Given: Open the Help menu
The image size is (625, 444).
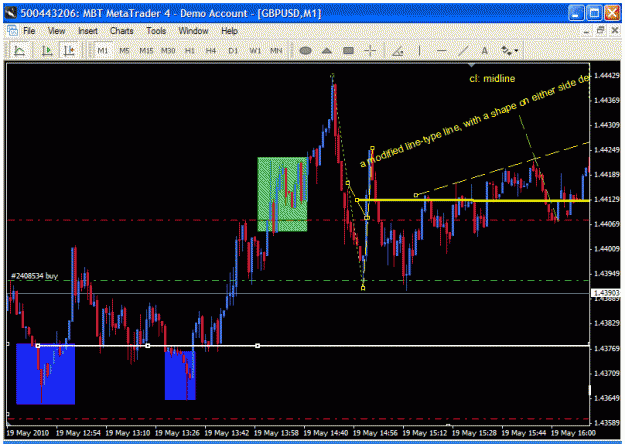Looking at the screenshot, I should (x=229, y=31).
